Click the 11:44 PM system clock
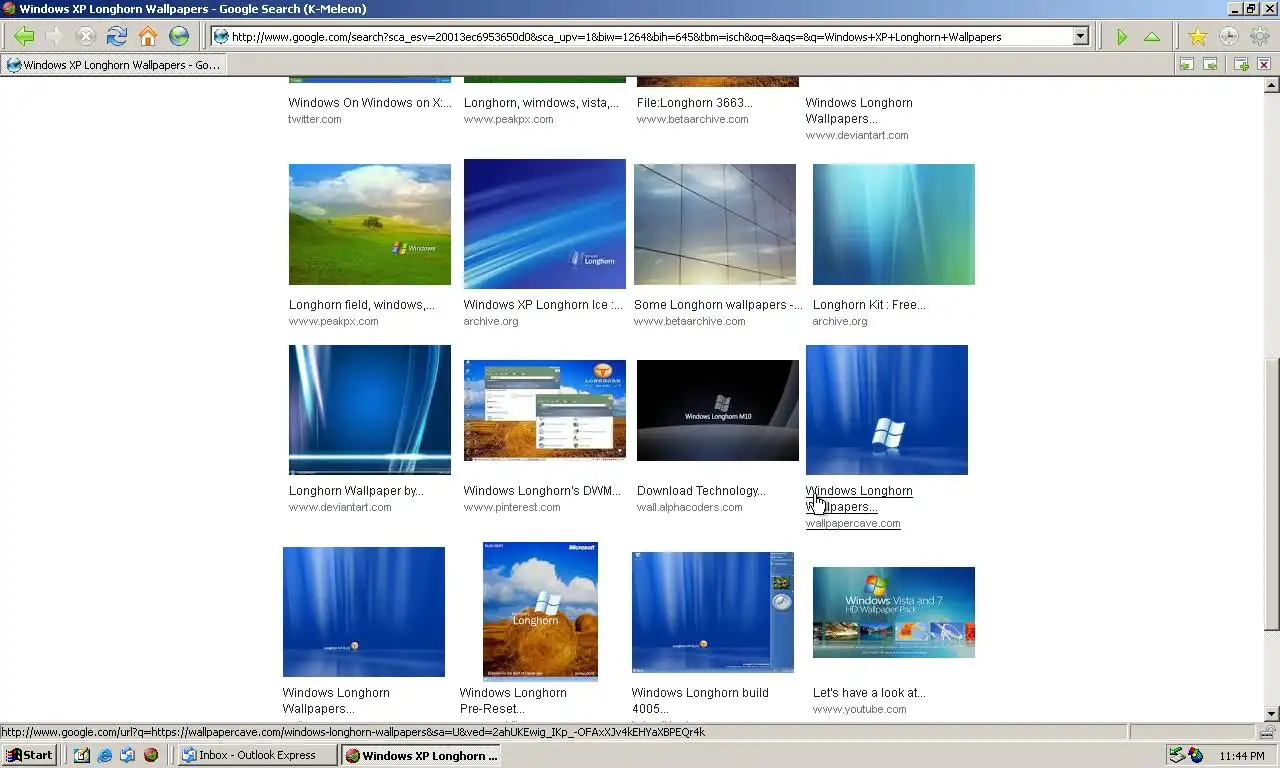 [x=1243, y=756]
